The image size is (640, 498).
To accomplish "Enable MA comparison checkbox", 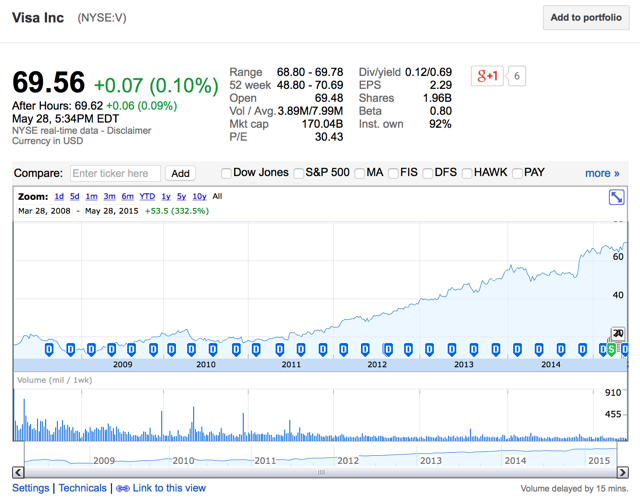I will 360,173.
